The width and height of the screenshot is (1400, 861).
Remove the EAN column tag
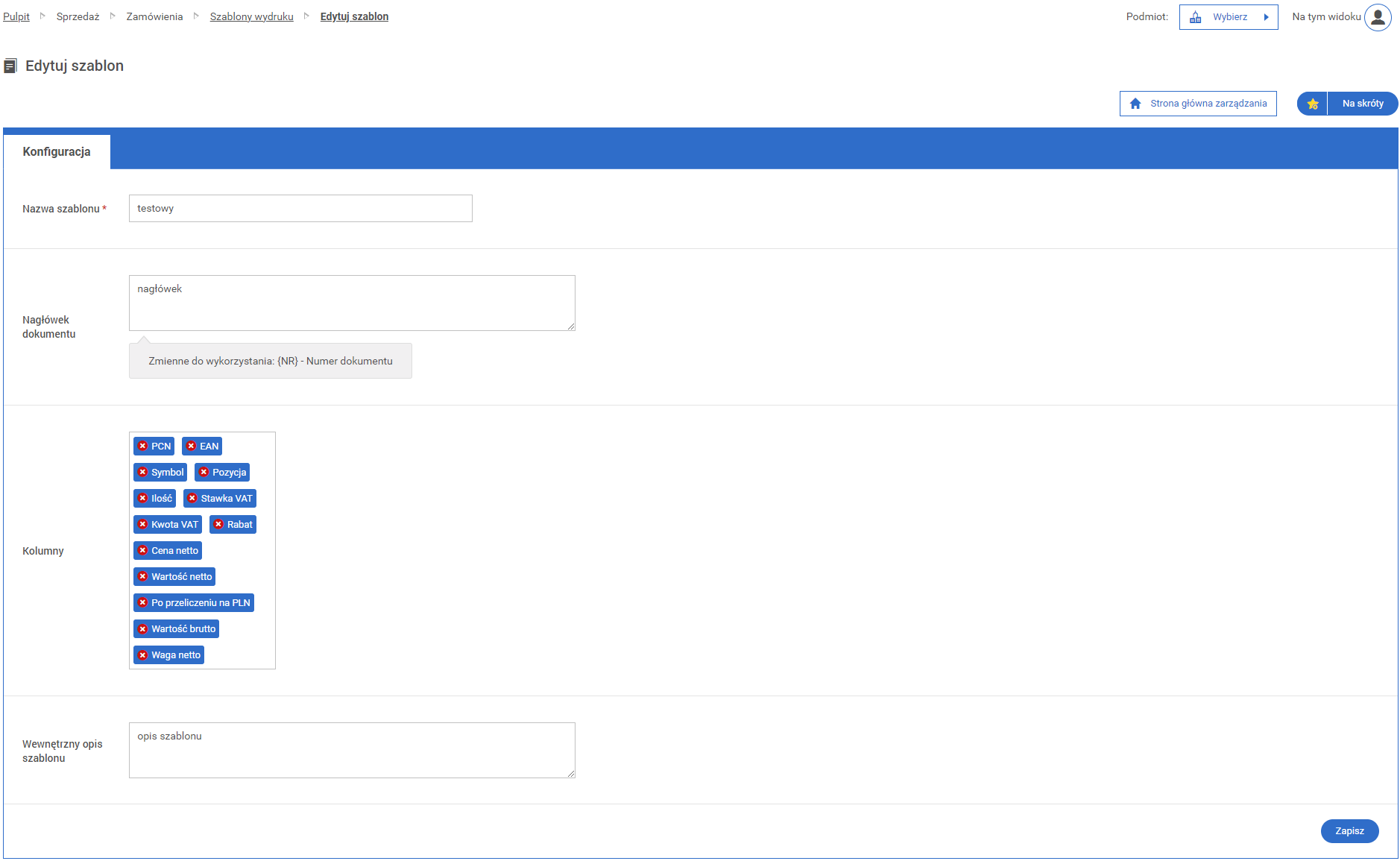pyautogui.click(x=191, y=447)
